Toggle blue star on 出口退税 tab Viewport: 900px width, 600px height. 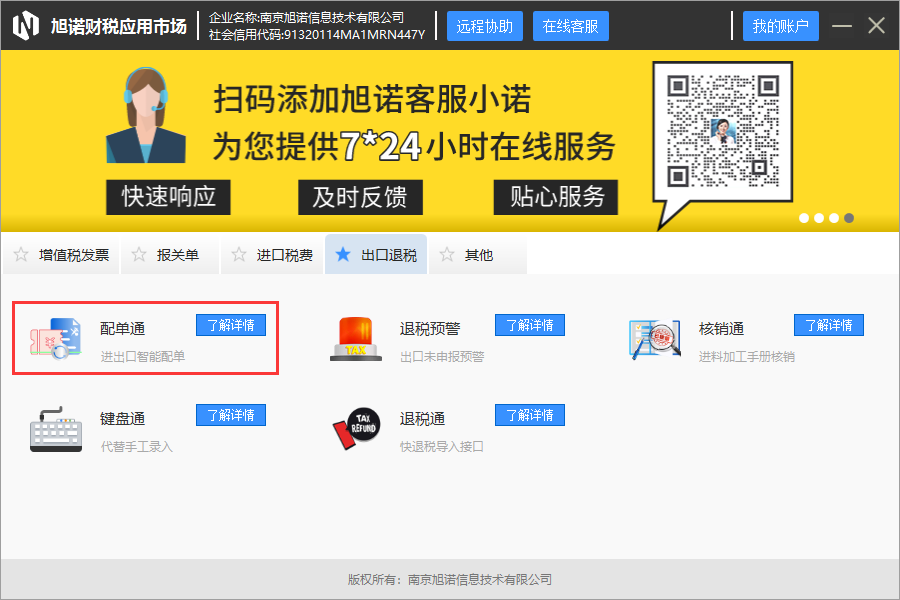coord(343,254)
